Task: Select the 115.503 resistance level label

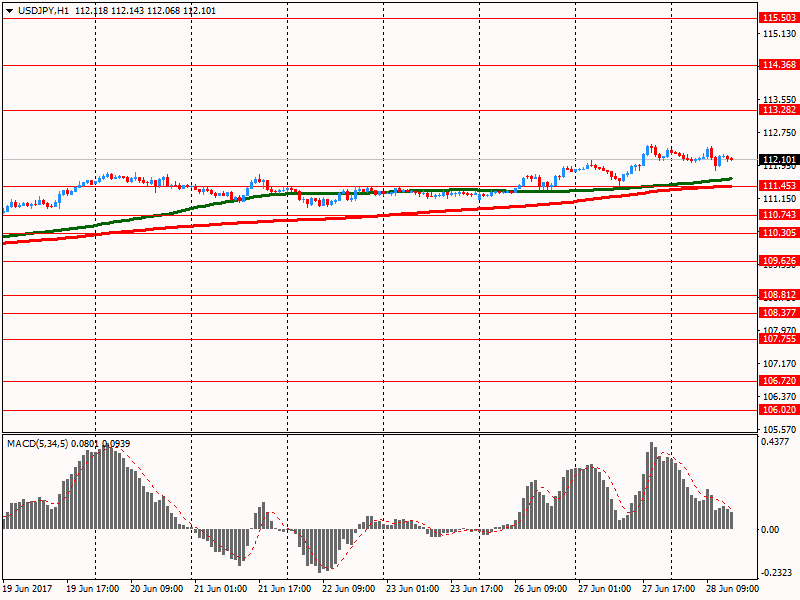Action: coord(779,18)
